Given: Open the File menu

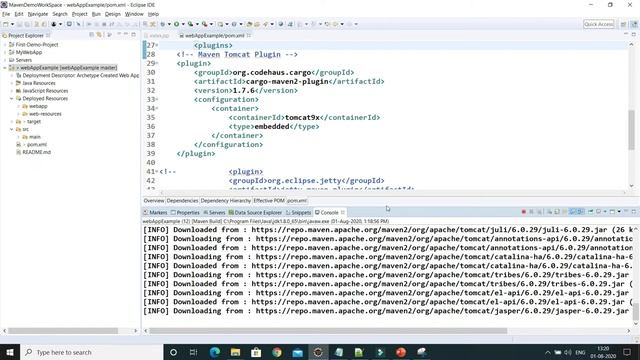Looking at the screenshot, I should coord(6,14).
